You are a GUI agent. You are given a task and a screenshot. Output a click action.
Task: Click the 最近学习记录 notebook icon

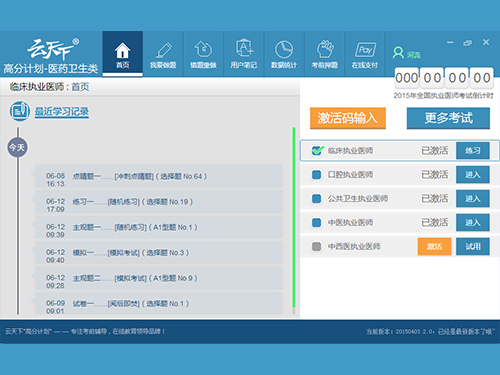[20, 111]
